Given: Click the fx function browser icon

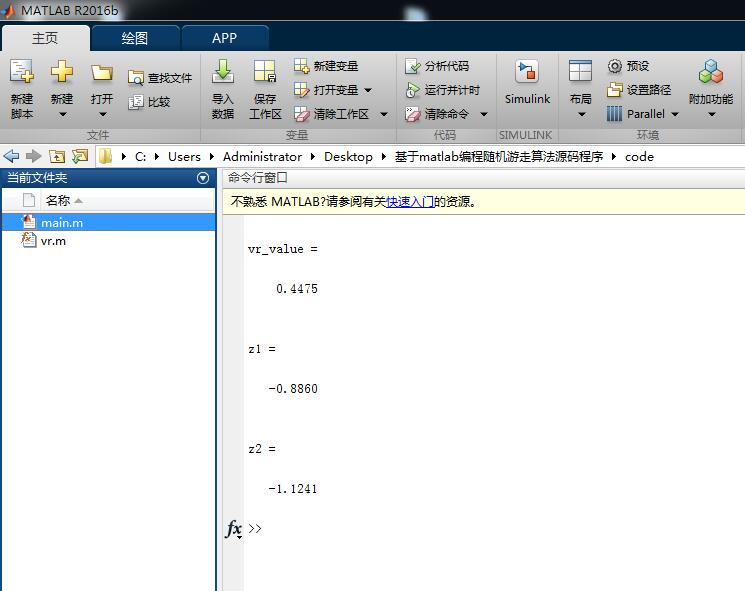Looking at the screenshot, I should (233, 528).
